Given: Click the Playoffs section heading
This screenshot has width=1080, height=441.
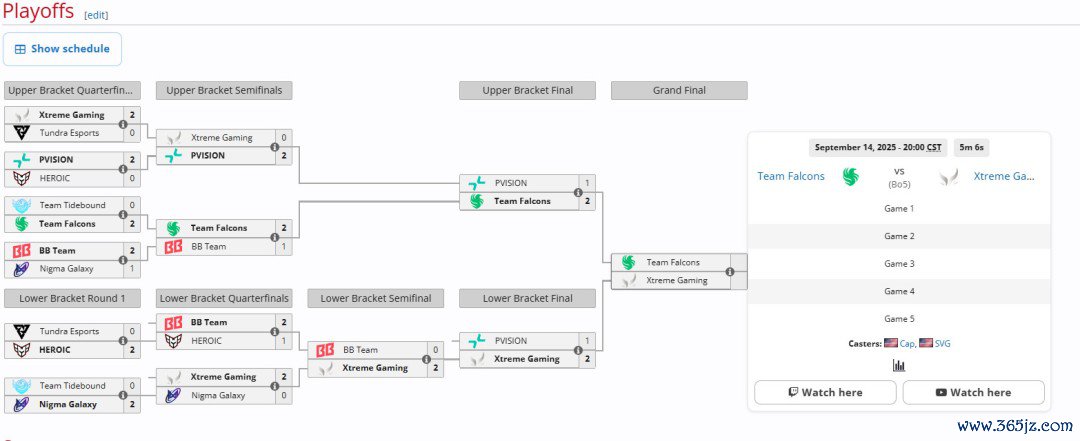Looking at the screenshot, I should click(39, 11).
